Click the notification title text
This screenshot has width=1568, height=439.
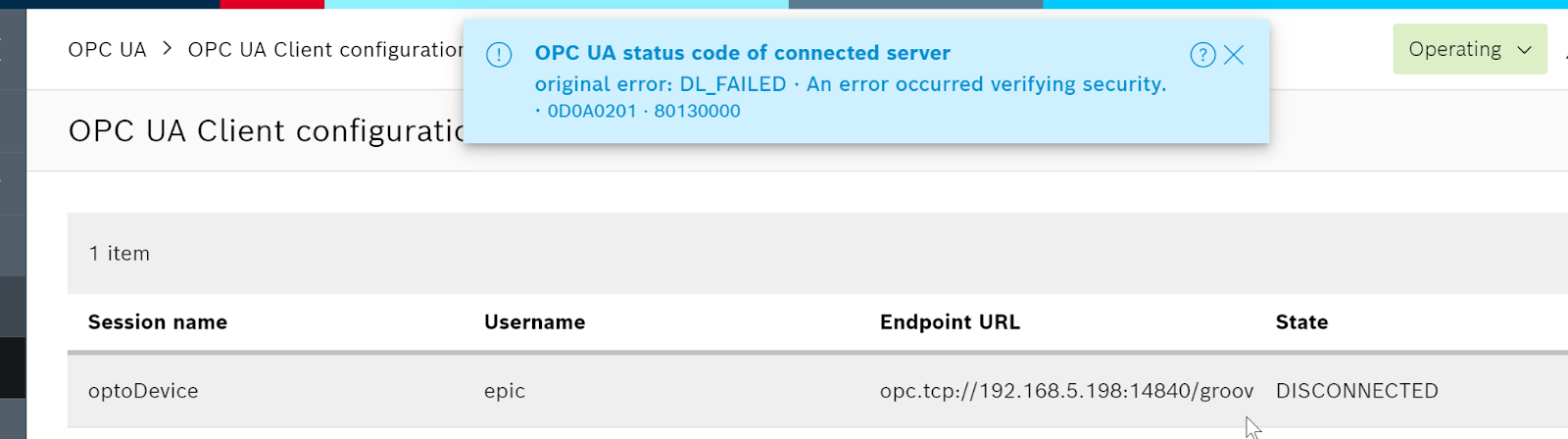point(743,53)
